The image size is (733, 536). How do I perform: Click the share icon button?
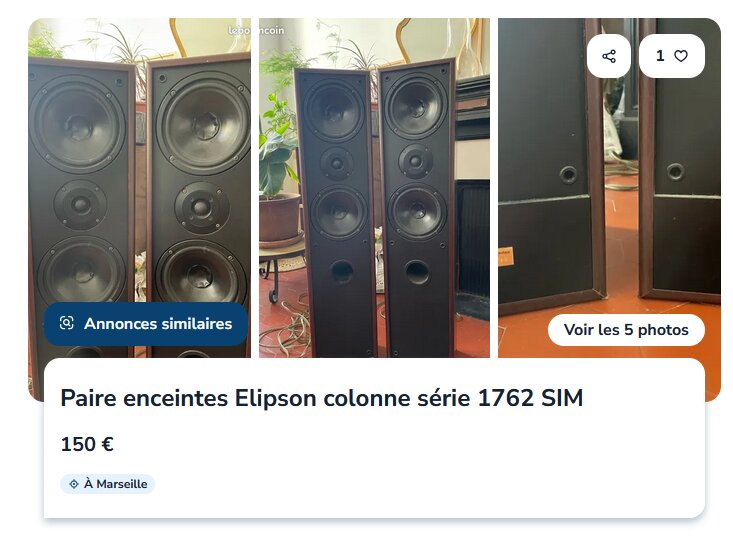(x=609, y=56)
